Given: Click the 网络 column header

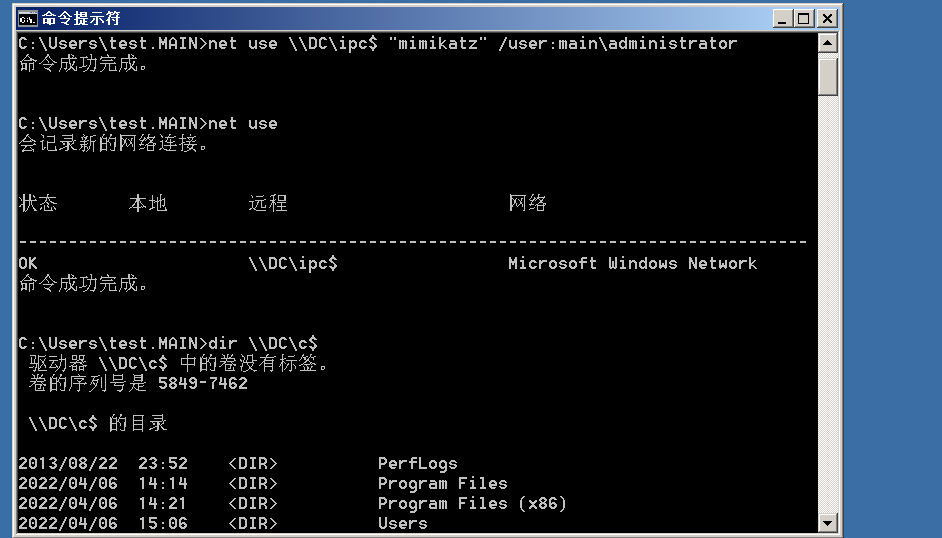Looking at the screenshot, I should click(x=527, y=203).
